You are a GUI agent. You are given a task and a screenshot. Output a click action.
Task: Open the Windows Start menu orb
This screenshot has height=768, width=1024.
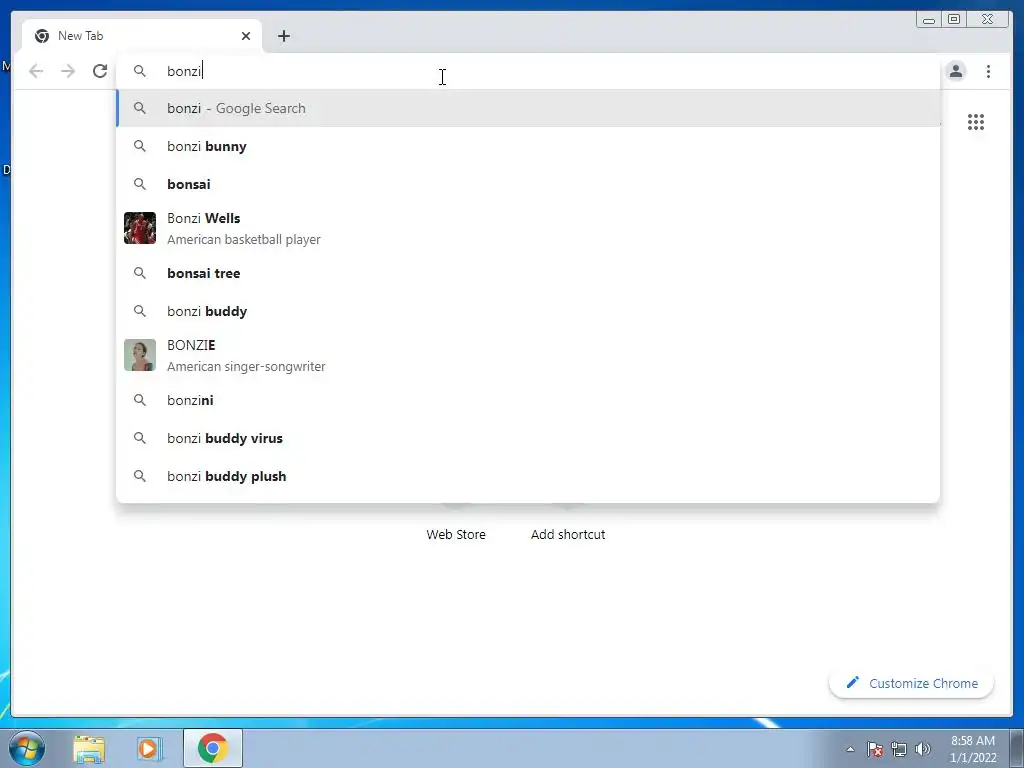click(27, 748)
